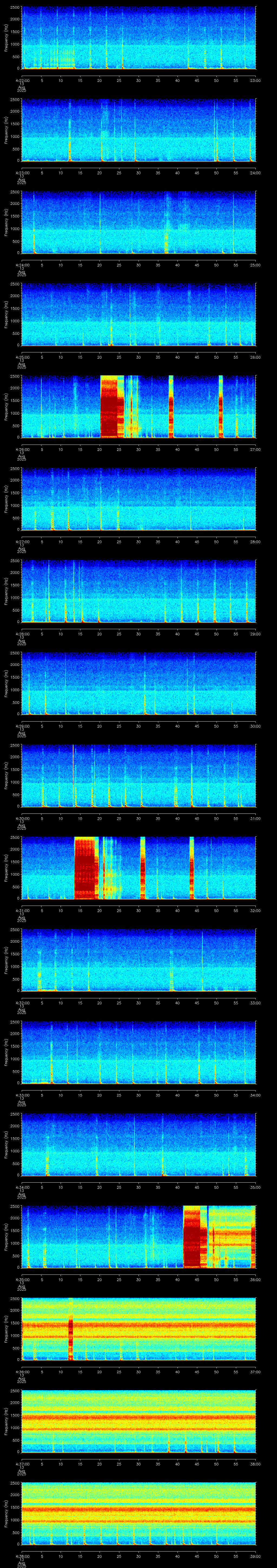Click the '23:00' end time label
The width and height of the screenshot is (277, 1568).
pyautogui.click(x=256, y=80)
